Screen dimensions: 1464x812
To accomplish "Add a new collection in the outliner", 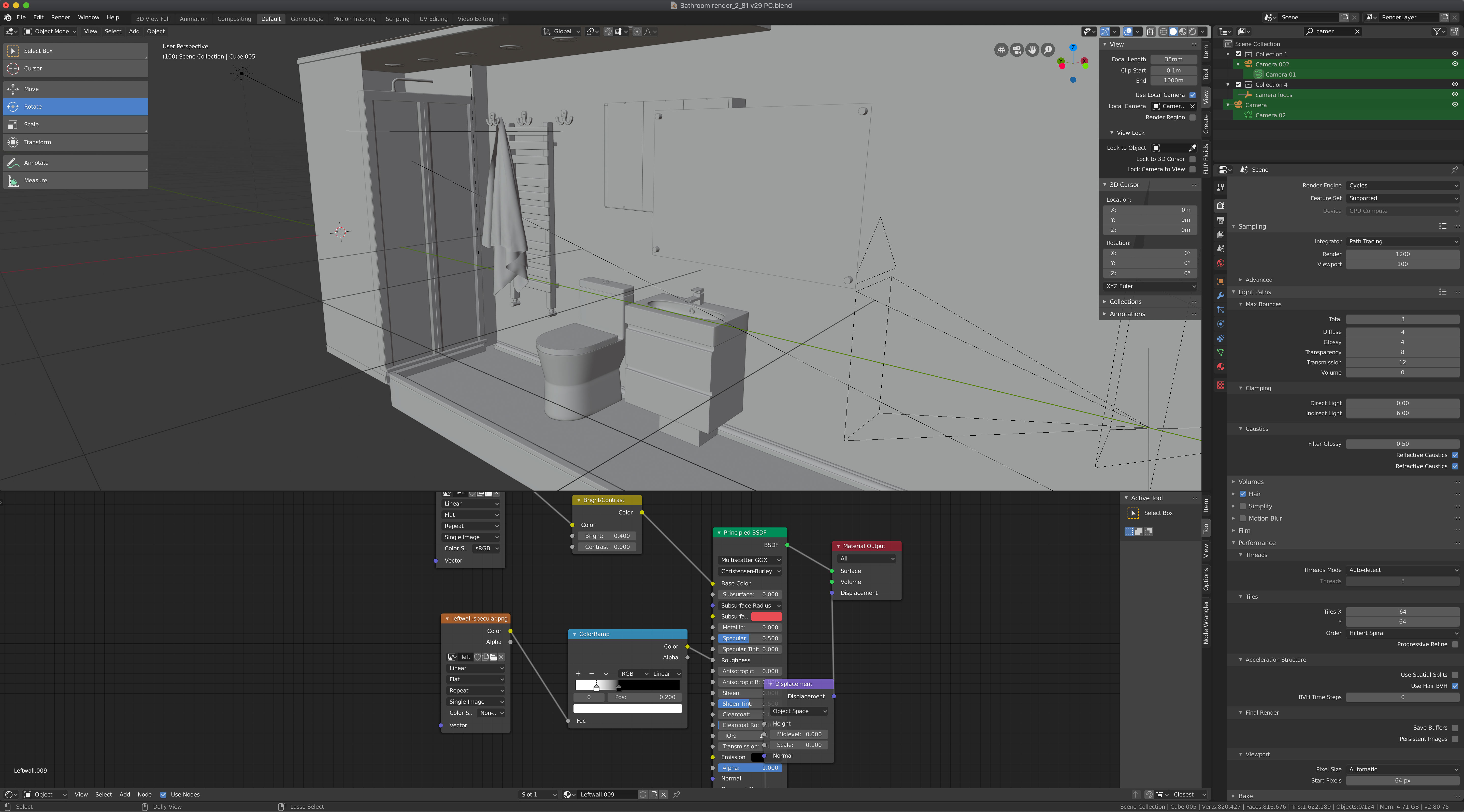I will click(x=1454, y=31).
